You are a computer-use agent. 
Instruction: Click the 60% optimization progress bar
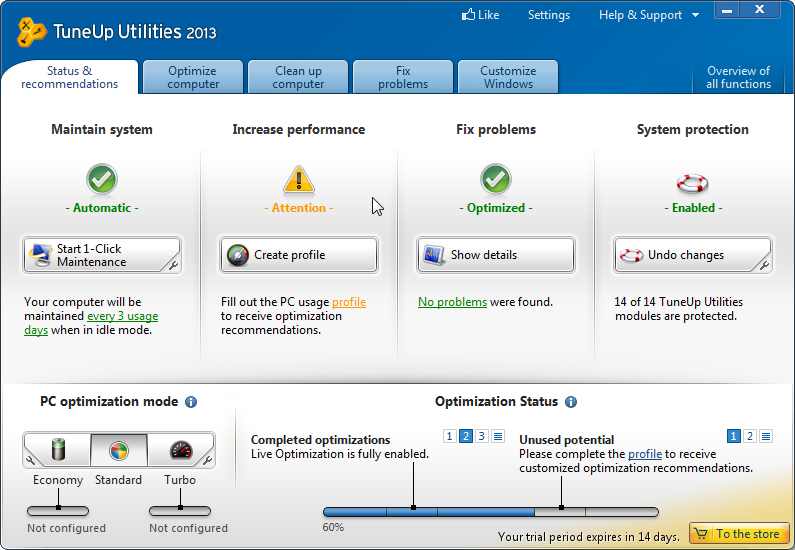(491, 512)
